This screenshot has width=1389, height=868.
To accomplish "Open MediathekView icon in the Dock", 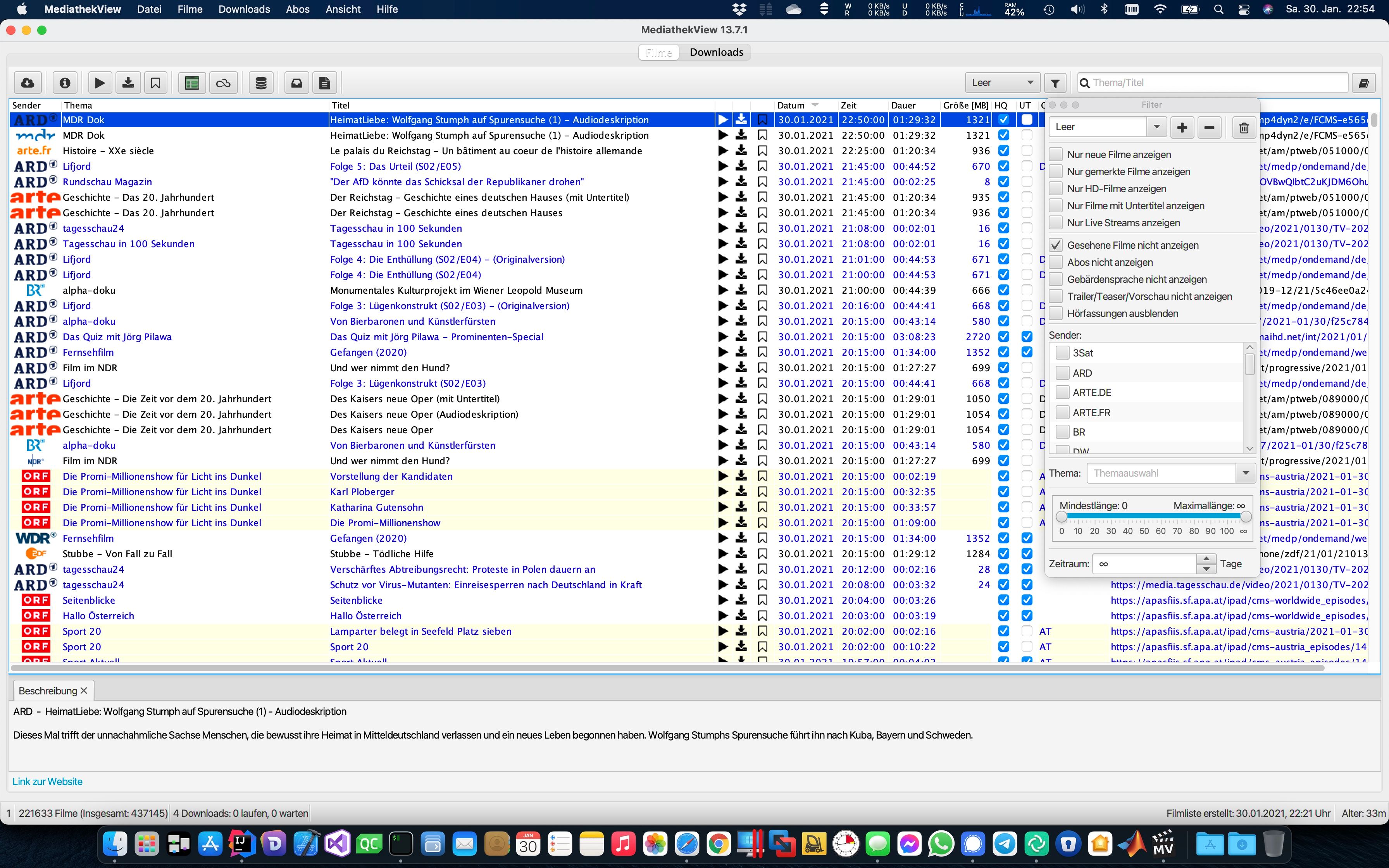I will [x=1163, y=844].
